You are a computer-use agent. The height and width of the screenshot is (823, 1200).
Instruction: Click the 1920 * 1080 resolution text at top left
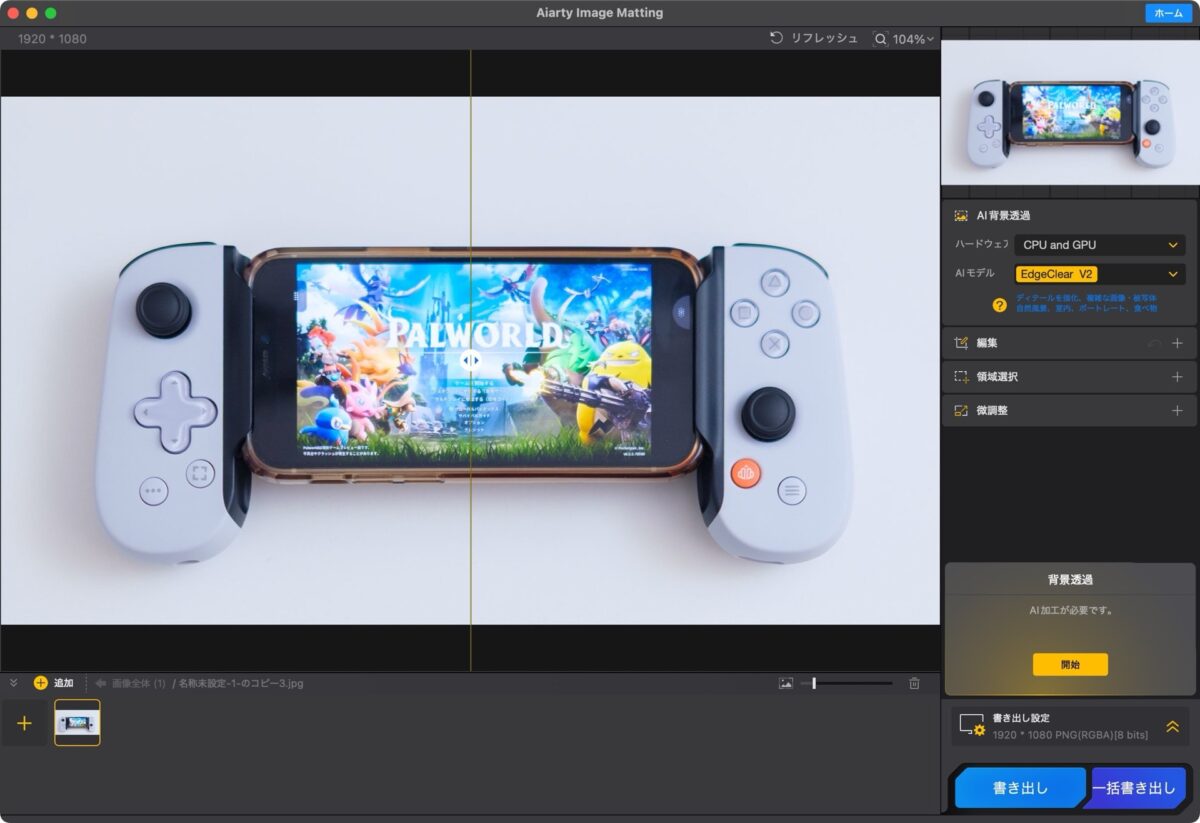52,39
